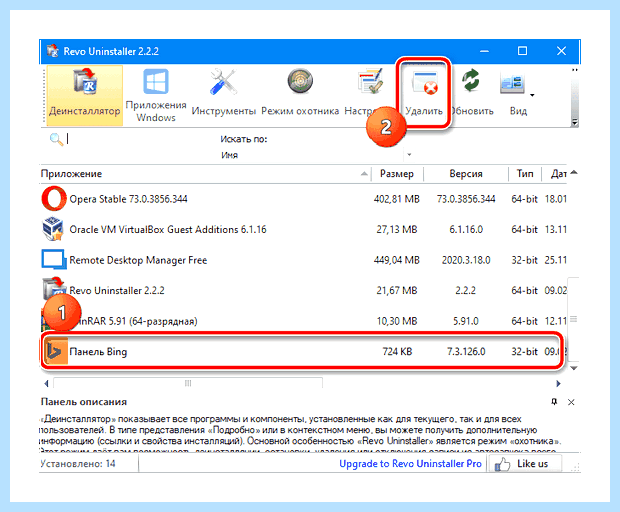Sort by the Тип column header
The image size is (620, 512).
[x=525, y=174]
